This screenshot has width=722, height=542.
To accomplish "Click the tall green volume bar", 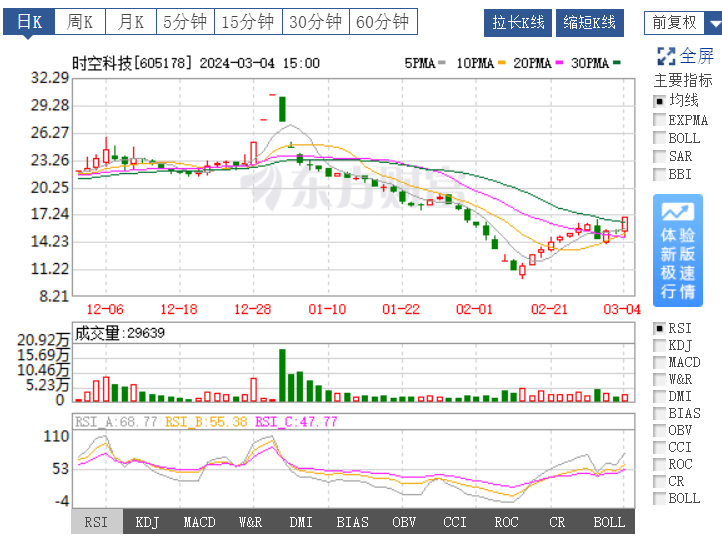I will coord(282,375).
